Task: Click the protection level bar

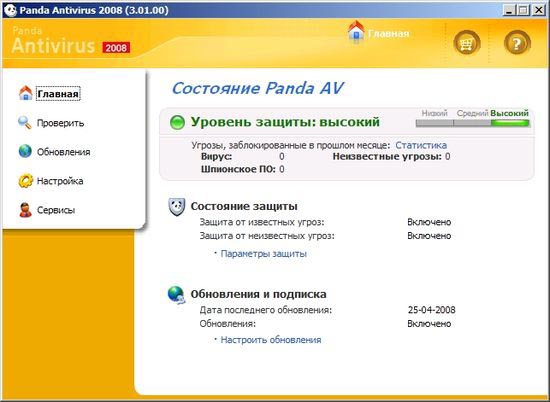Action: (472, 123)
